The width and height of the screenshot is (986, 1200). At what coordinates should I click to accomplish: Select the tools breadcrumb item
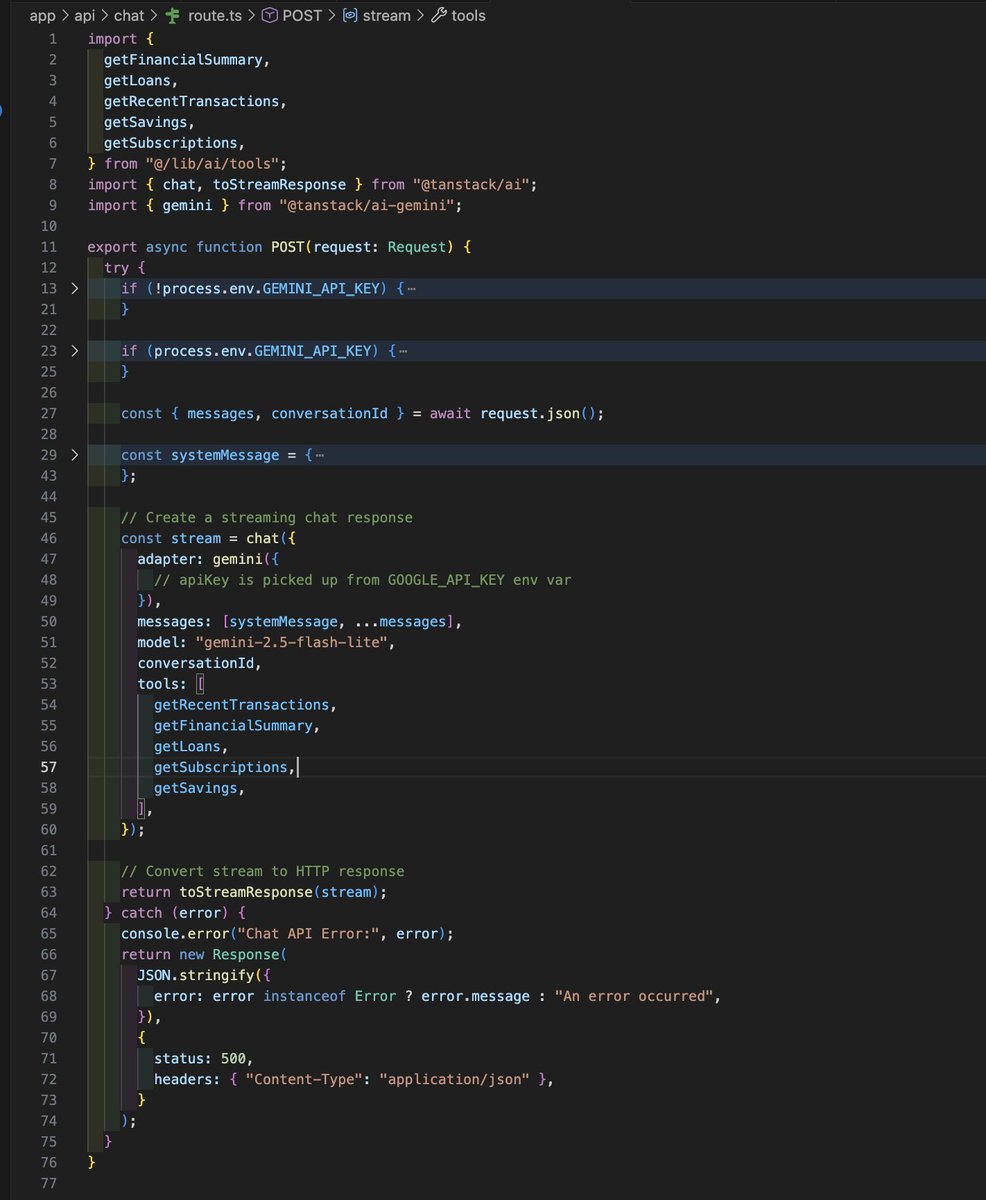(468, 15)
